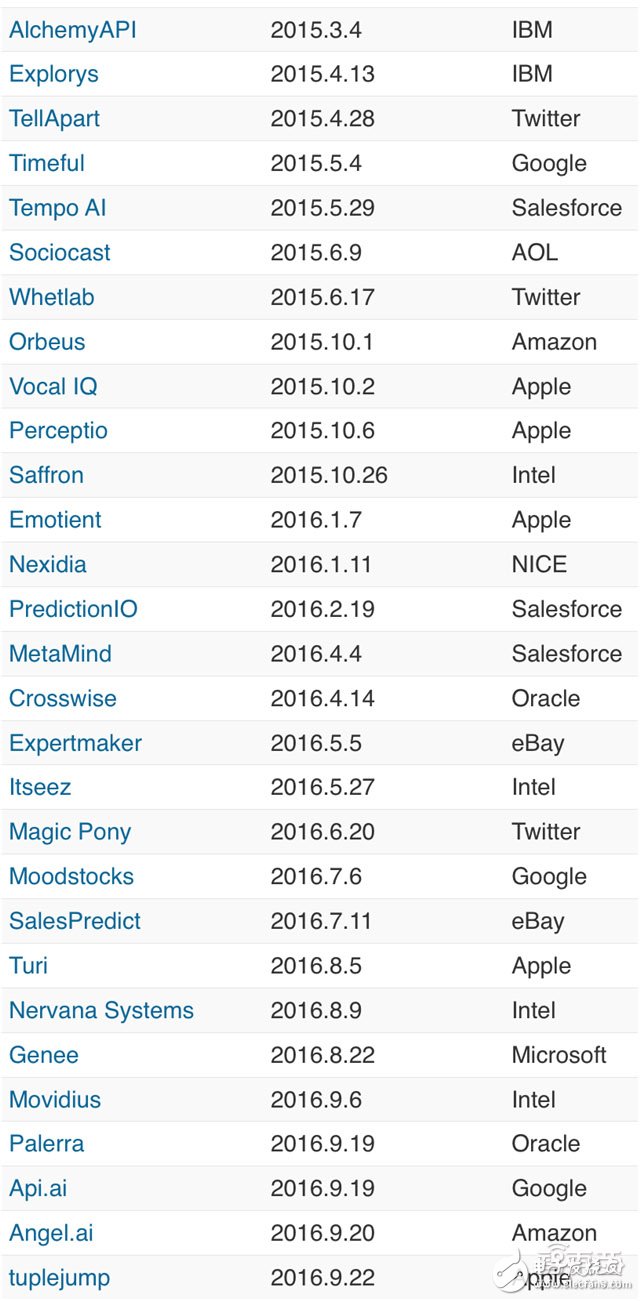Open the Movidius link
This screenshot has height=1301, width=640.
coord(55,1099)
